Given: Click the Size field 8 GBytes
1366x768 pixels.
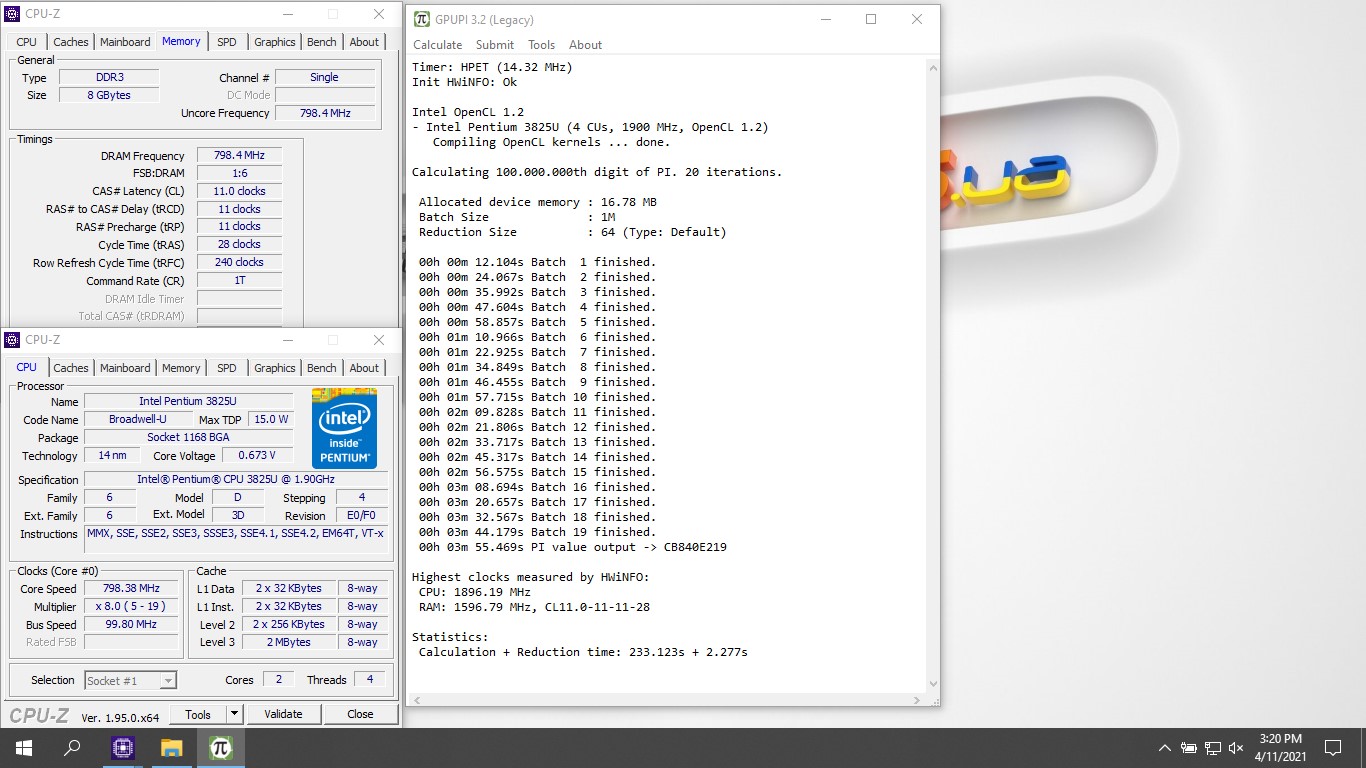Looking at the screenshot, I should [109, 95].
